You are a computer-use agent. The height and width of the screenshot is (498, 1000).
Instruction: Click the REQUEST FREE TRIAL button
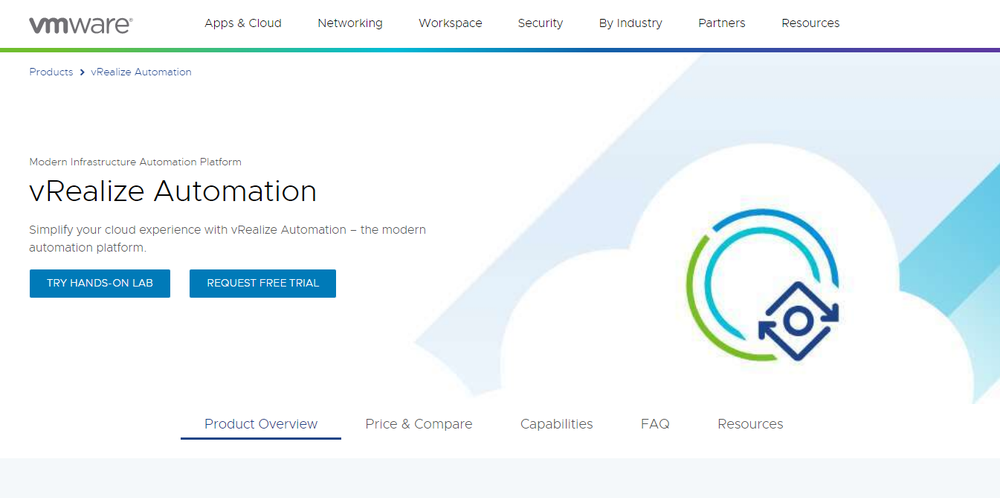coord(263,283)
